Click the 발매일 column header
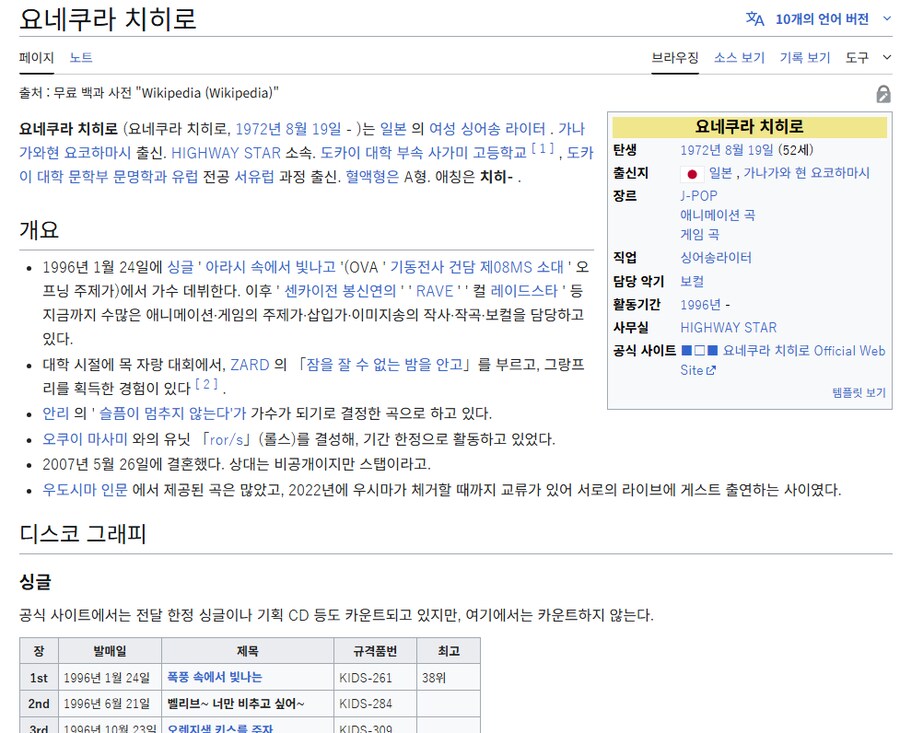 click(110, 651)
